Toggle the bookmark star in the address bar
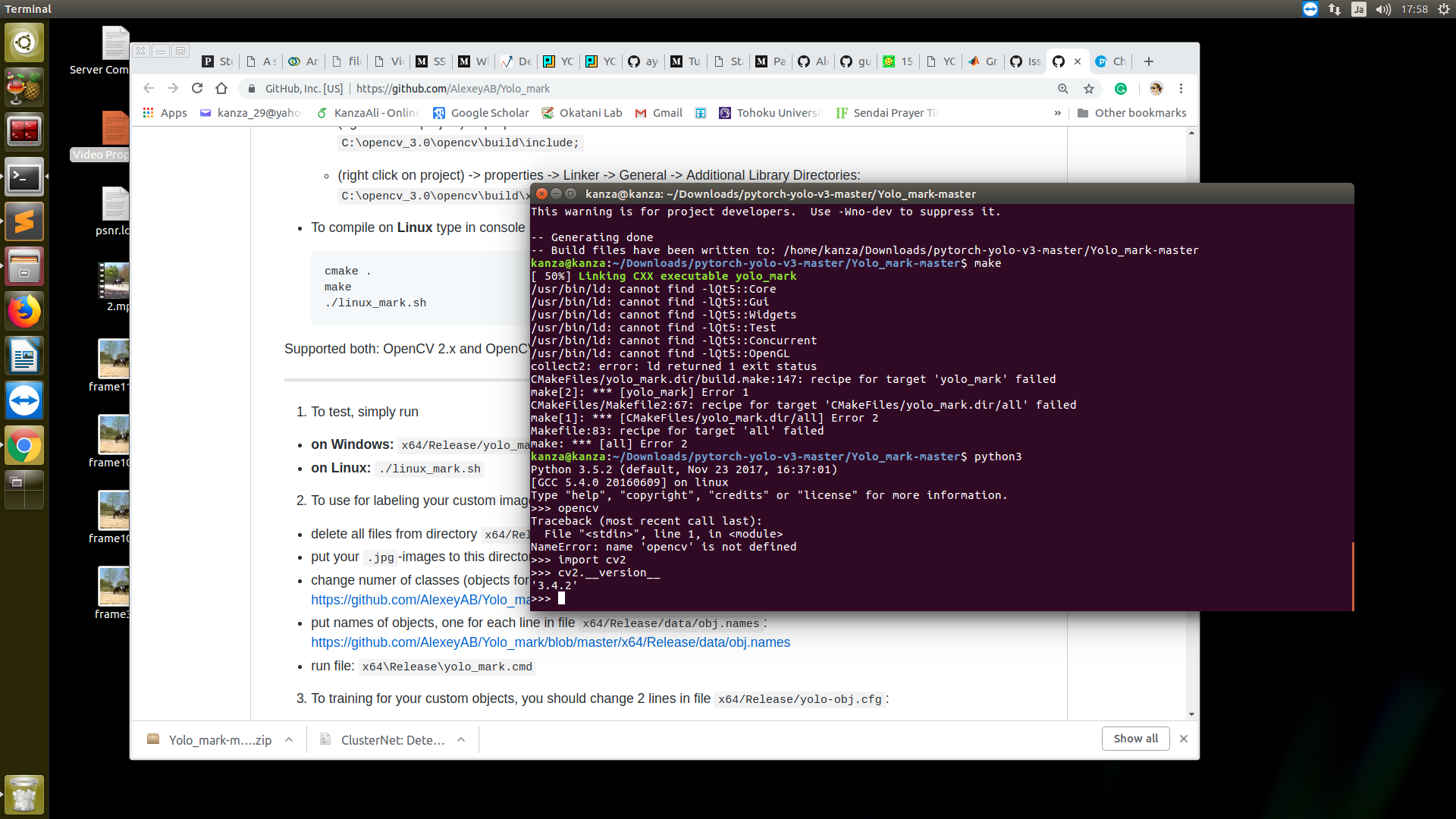Viewport: 1456px width, 819px height. coord(1089,89)
